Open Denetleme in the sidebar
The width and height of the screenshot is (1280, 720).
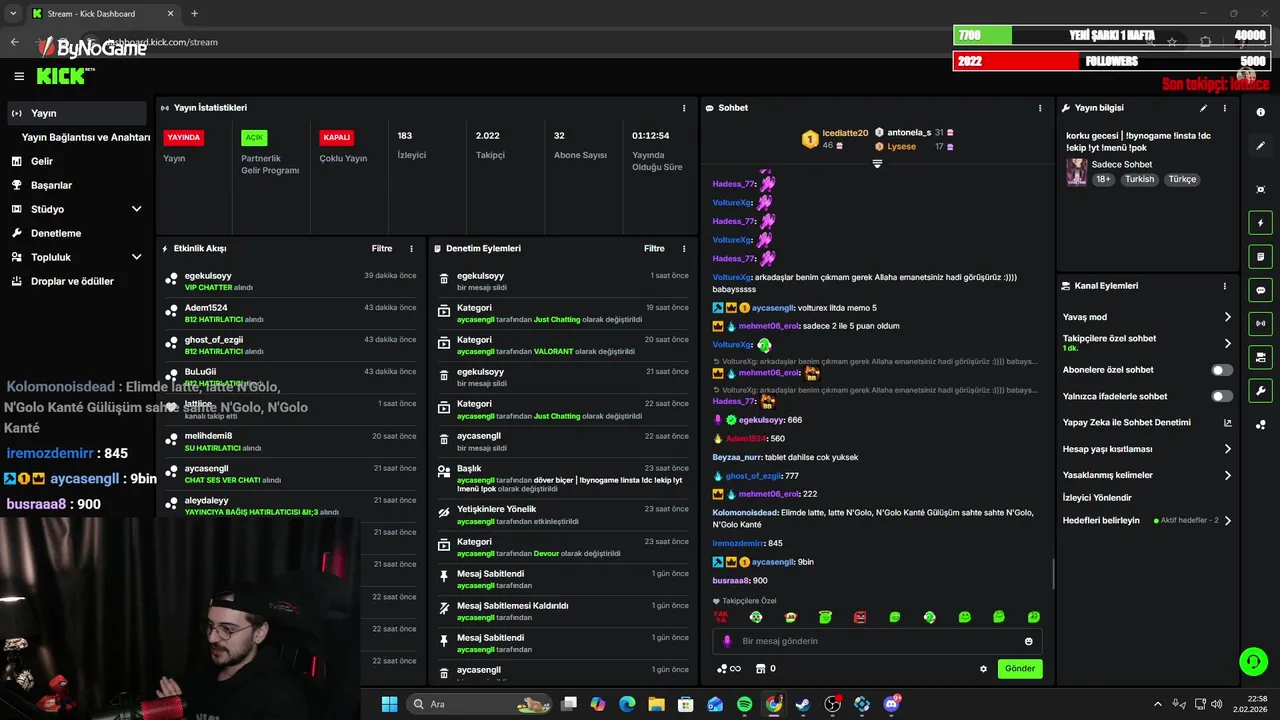pos(77,233)
